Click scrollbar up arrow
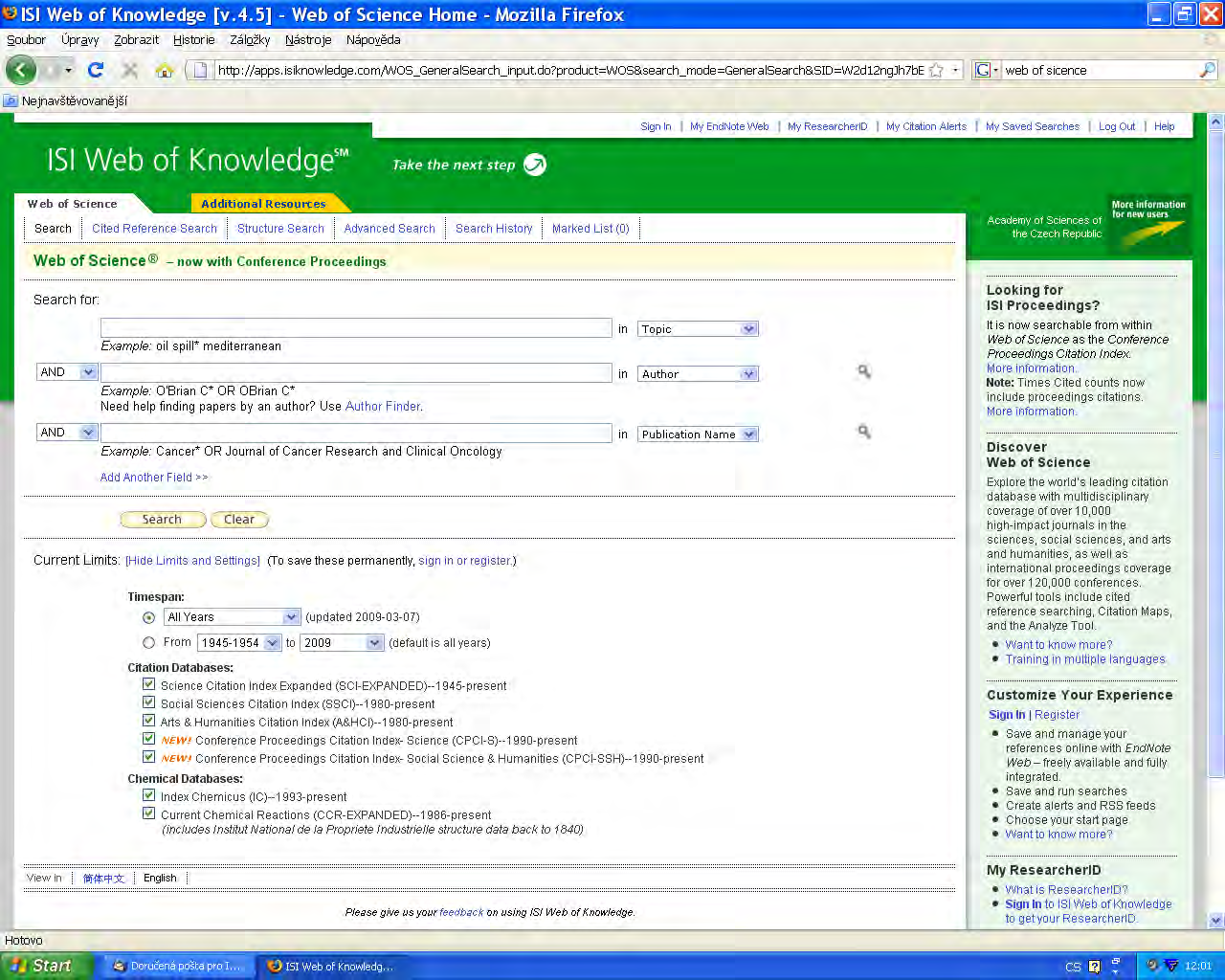This screenshot has width=1225, height=980. 1216,122
